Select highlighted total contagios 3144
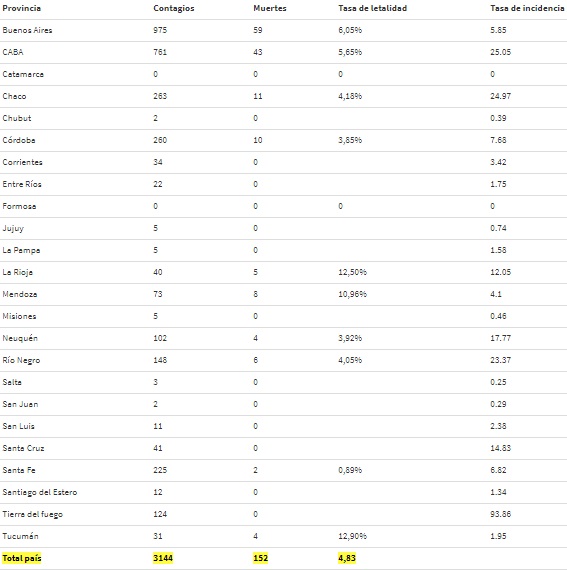 [163, 558]
